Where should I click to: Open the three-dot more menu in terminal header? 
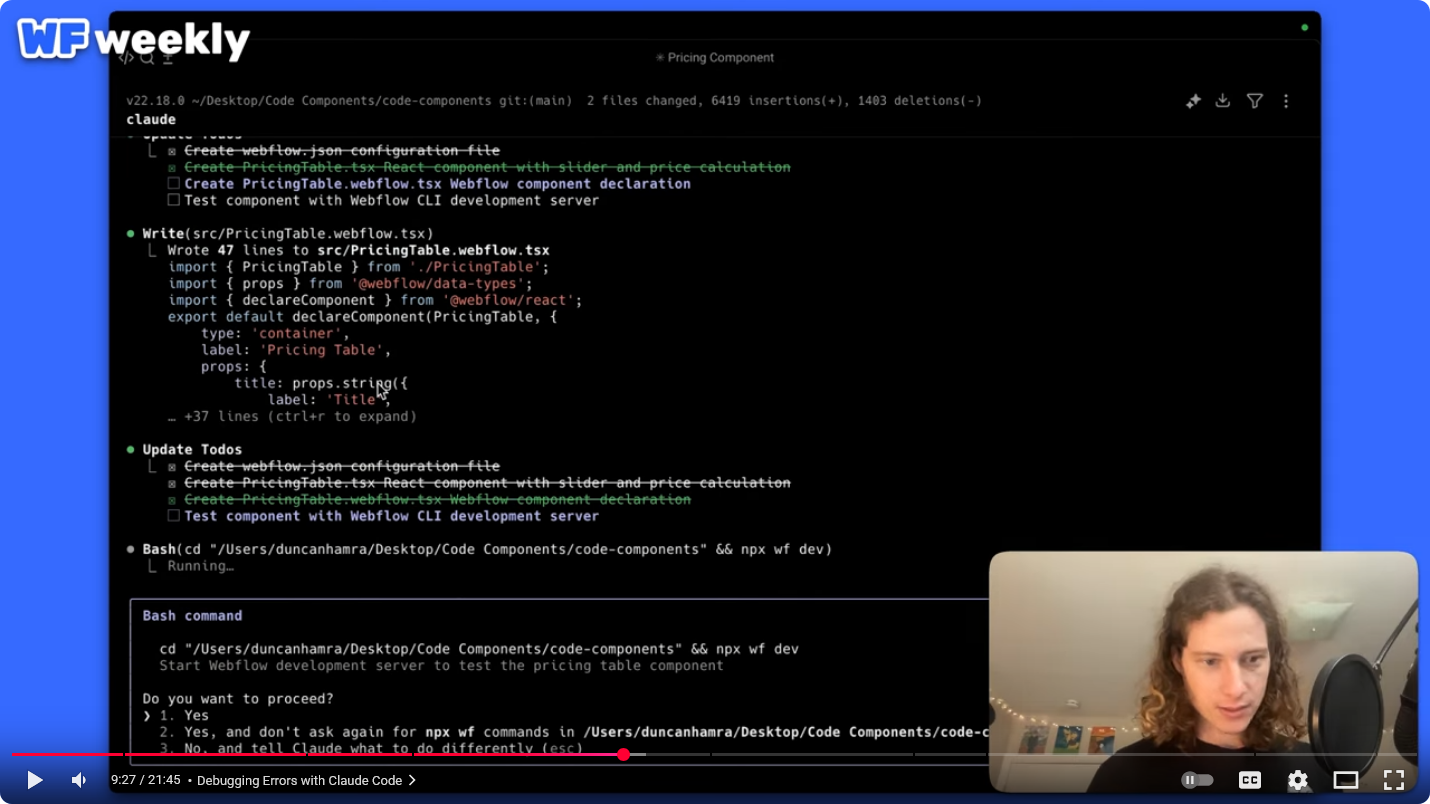1286,101
